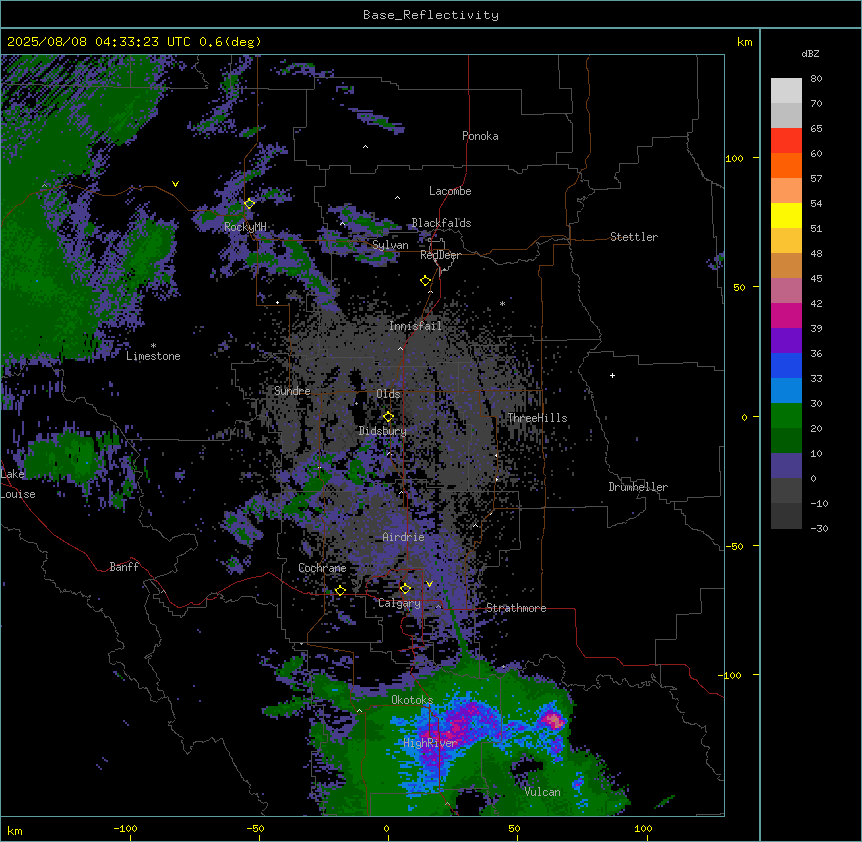
Task: Click the white asterisk east of Innisfail
Action: pos(502,303)
